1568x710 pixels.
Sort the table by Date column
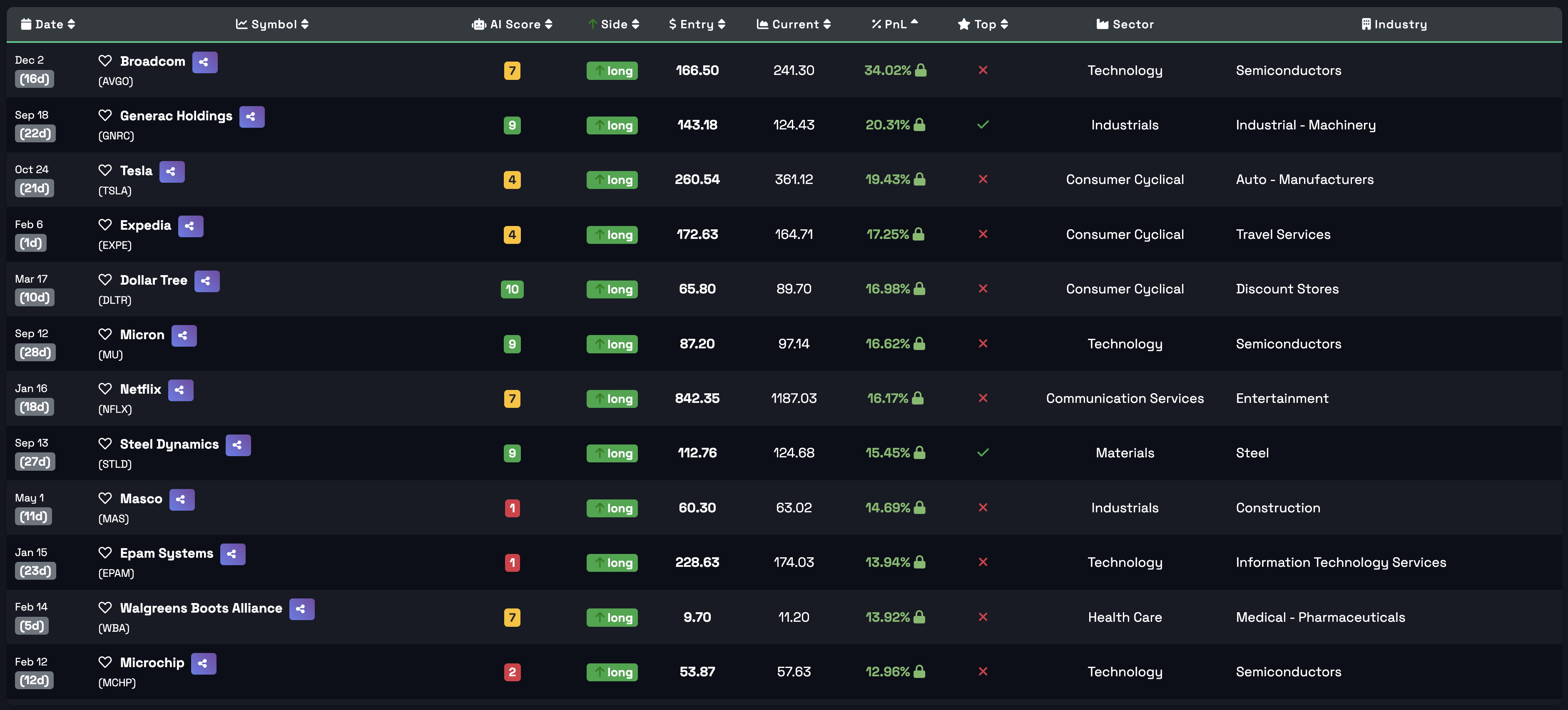coord(48,24)
